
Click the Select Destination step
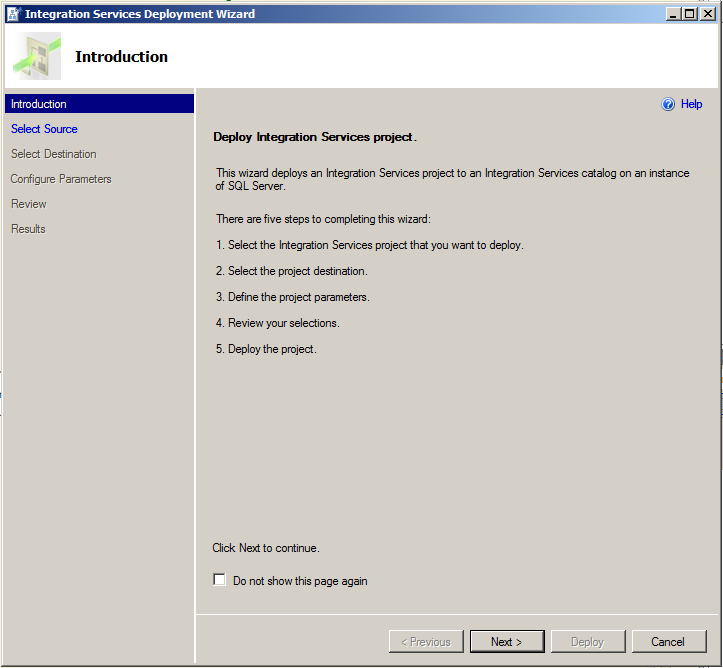pyautogui.click(x=53, y=154)
